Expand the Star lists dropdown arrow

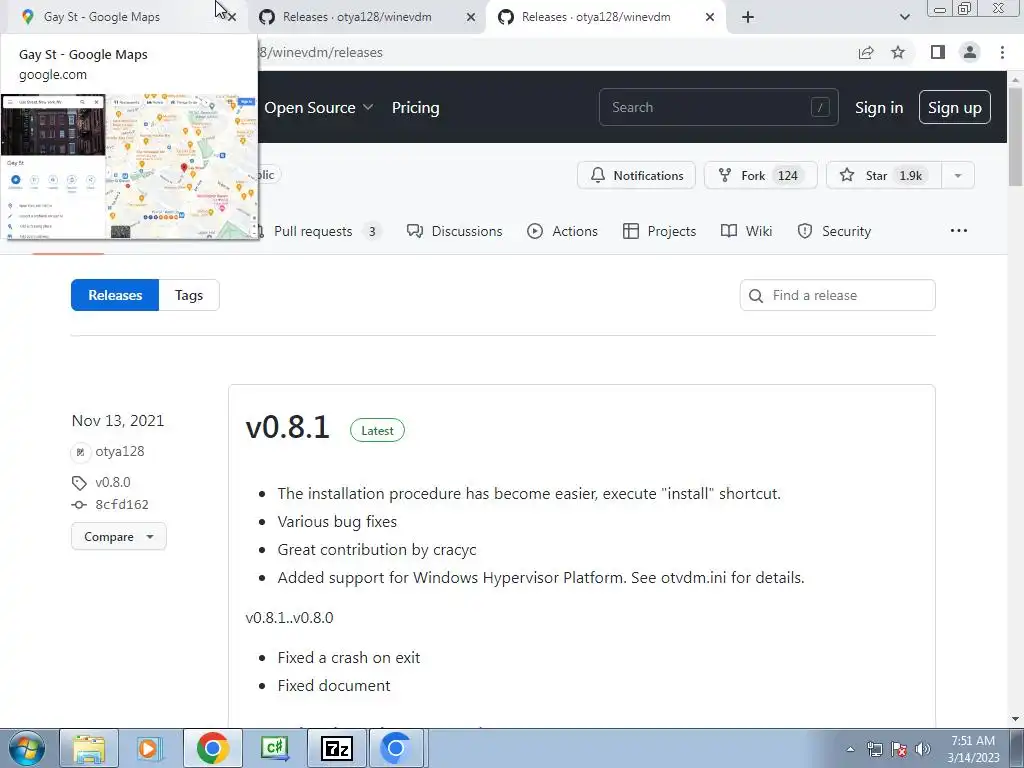tap(958, 175)
